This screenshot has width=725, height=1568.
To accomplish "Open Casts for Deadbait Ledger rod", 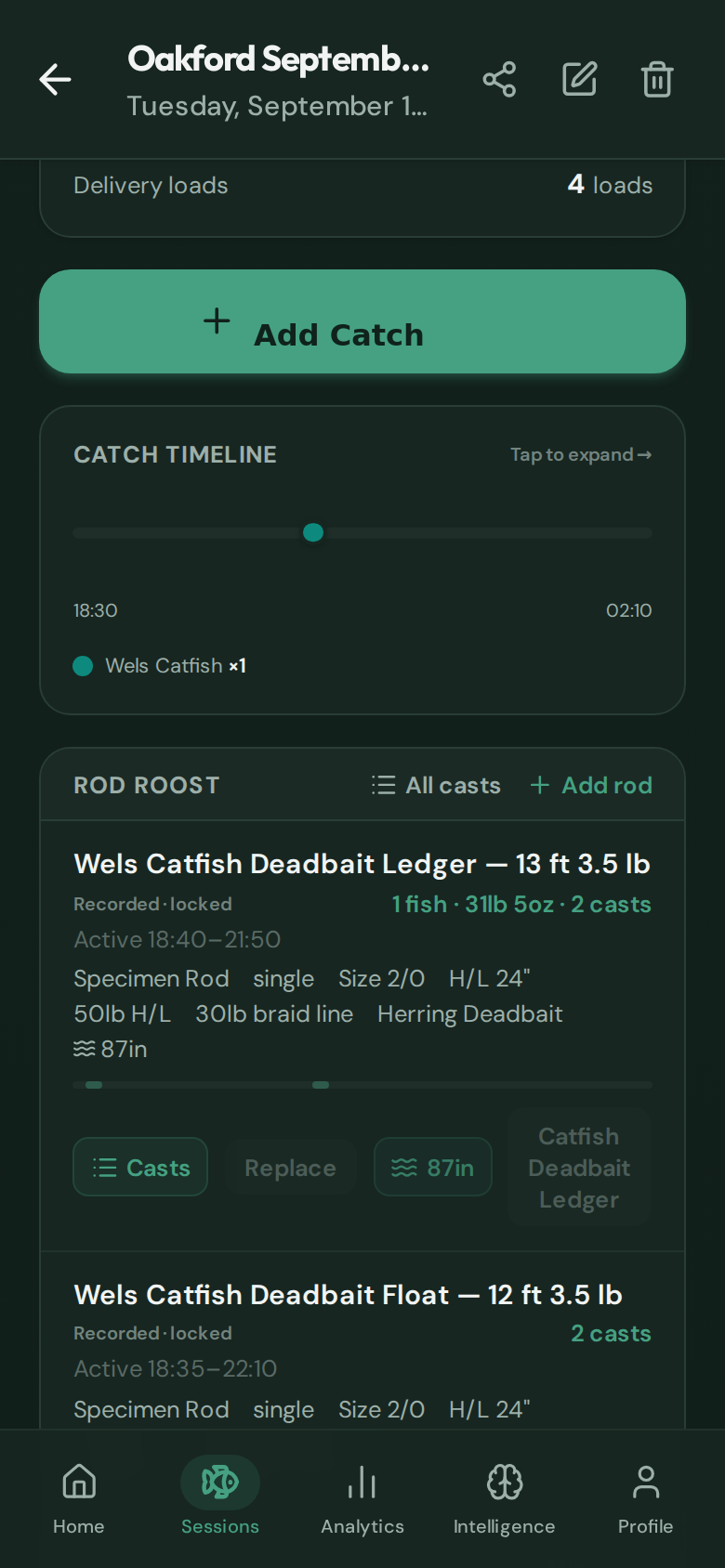I will [x=140, y=1167].
